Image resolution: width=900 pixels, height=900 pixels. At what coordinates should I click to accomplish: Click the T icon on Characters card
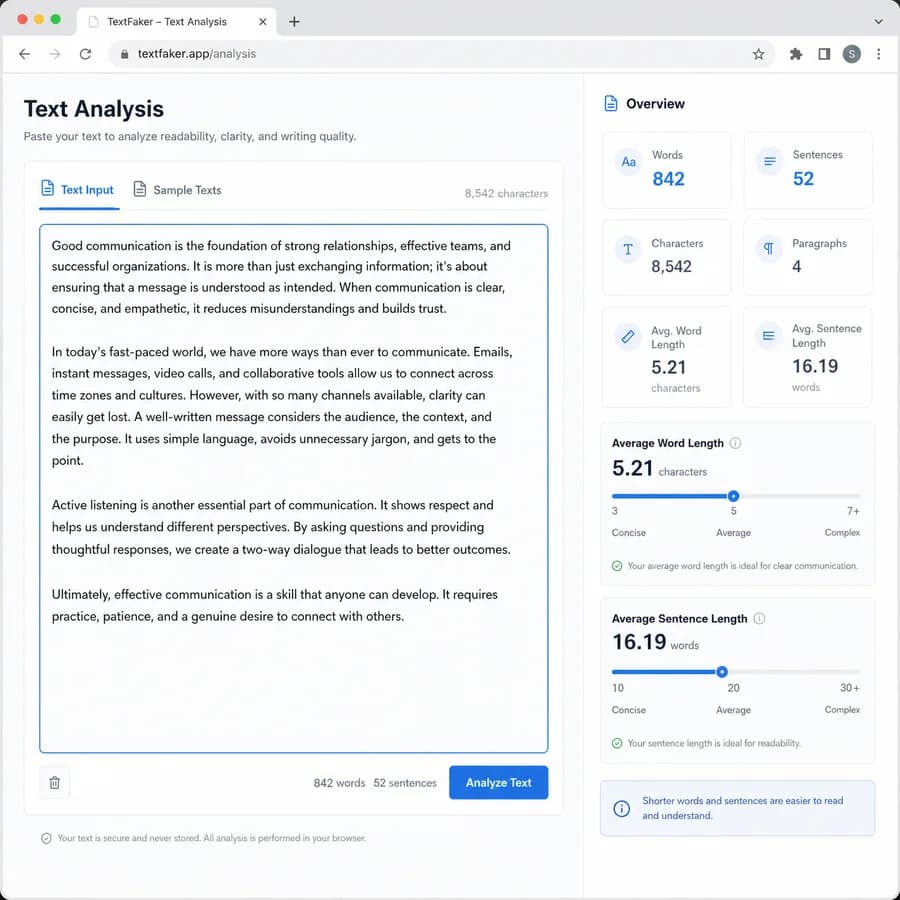point(628,250)
